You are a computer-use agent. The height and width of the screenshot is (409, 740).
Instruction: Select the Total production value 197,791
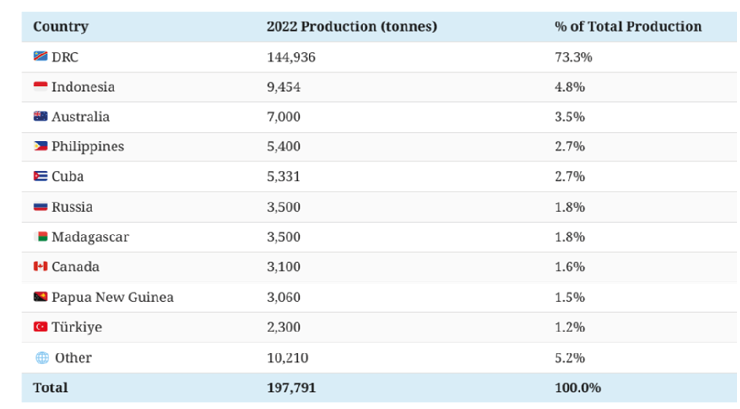(291, 387)
